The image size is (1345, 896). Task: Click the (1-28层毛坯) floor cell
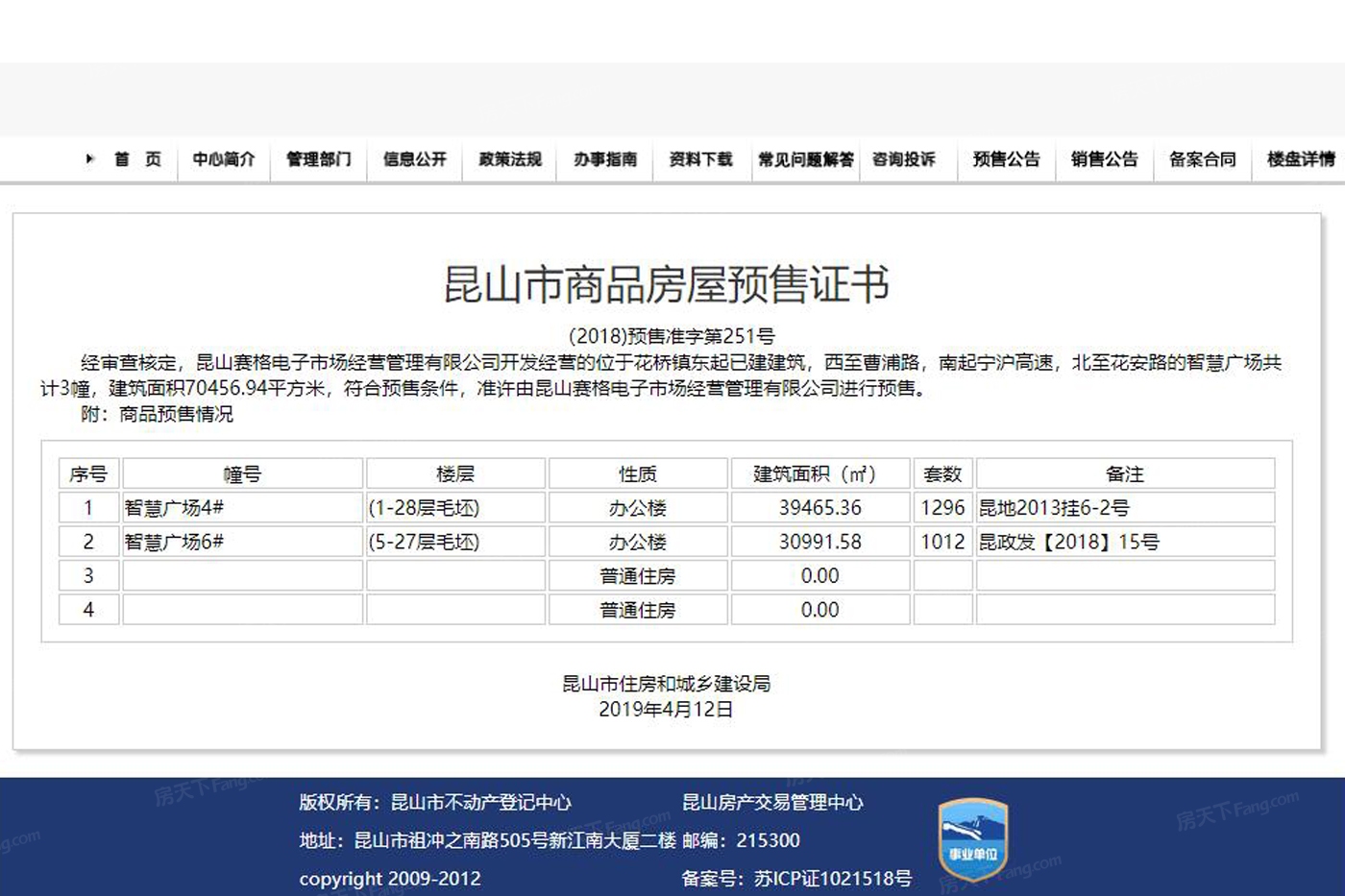click(455, 508)
